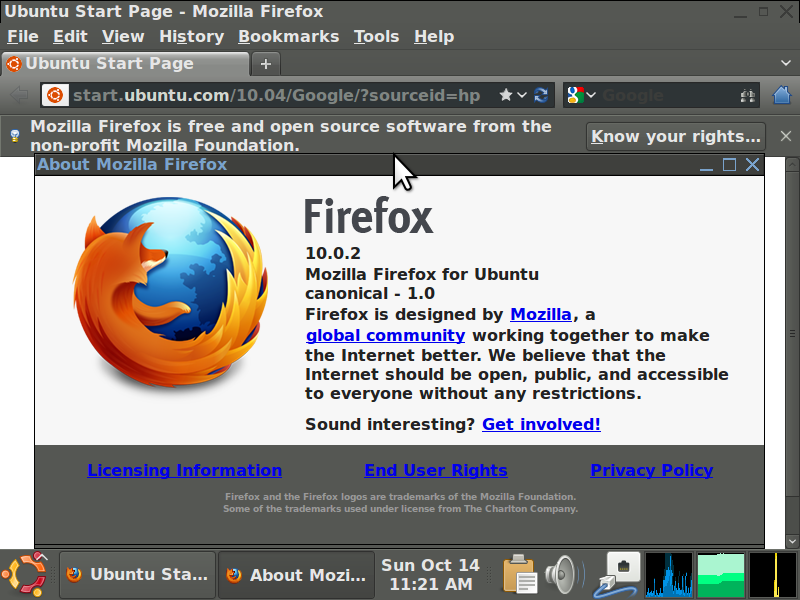The image size is (800, 600).
Task: Open the bookmark star dropdown arrow
Action: pos(522,95)
